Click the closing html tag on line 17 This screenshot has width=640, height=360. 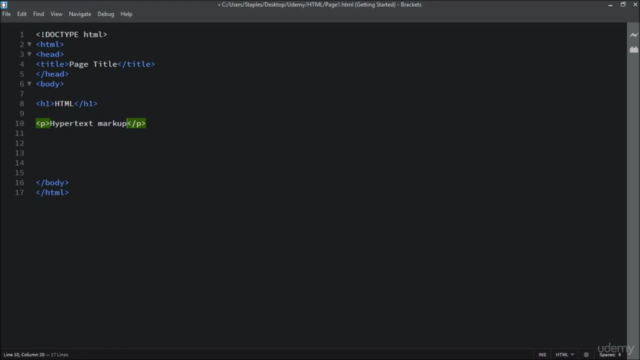pyautogui.click(x=52, y=192)
